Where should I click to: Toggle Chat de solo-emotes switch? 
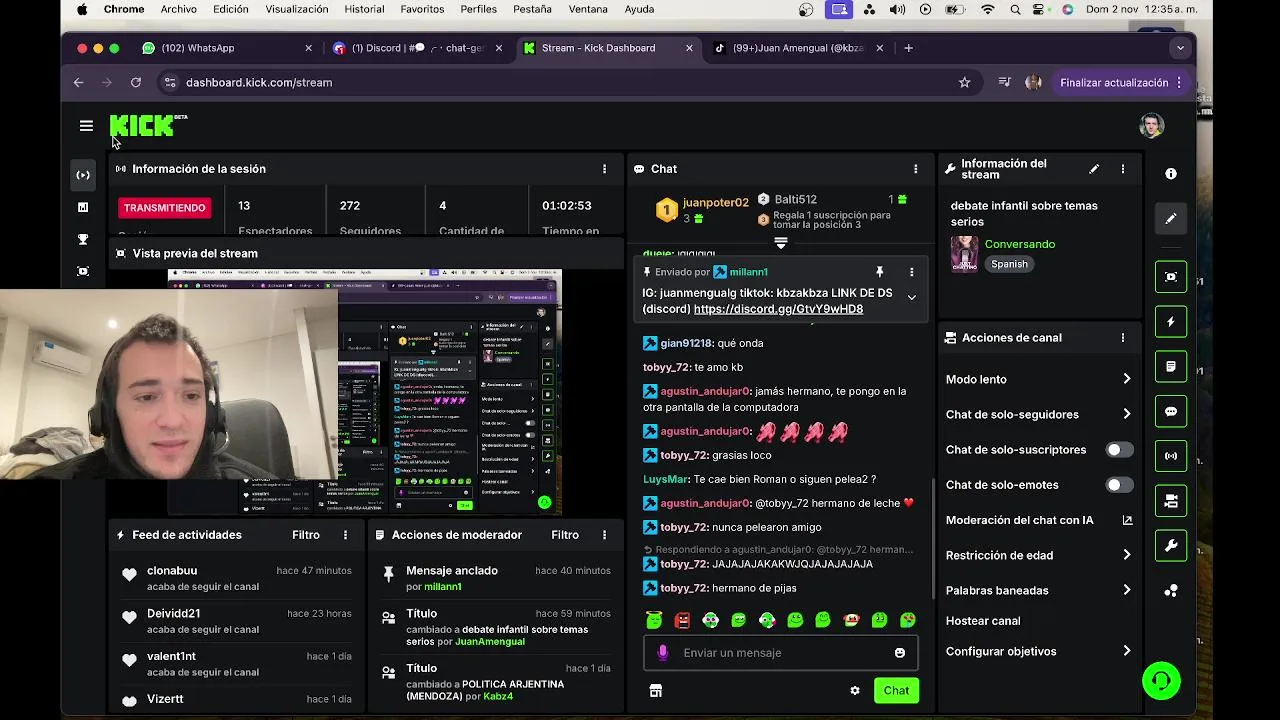pyautogui.click(x=1119, y=485)
